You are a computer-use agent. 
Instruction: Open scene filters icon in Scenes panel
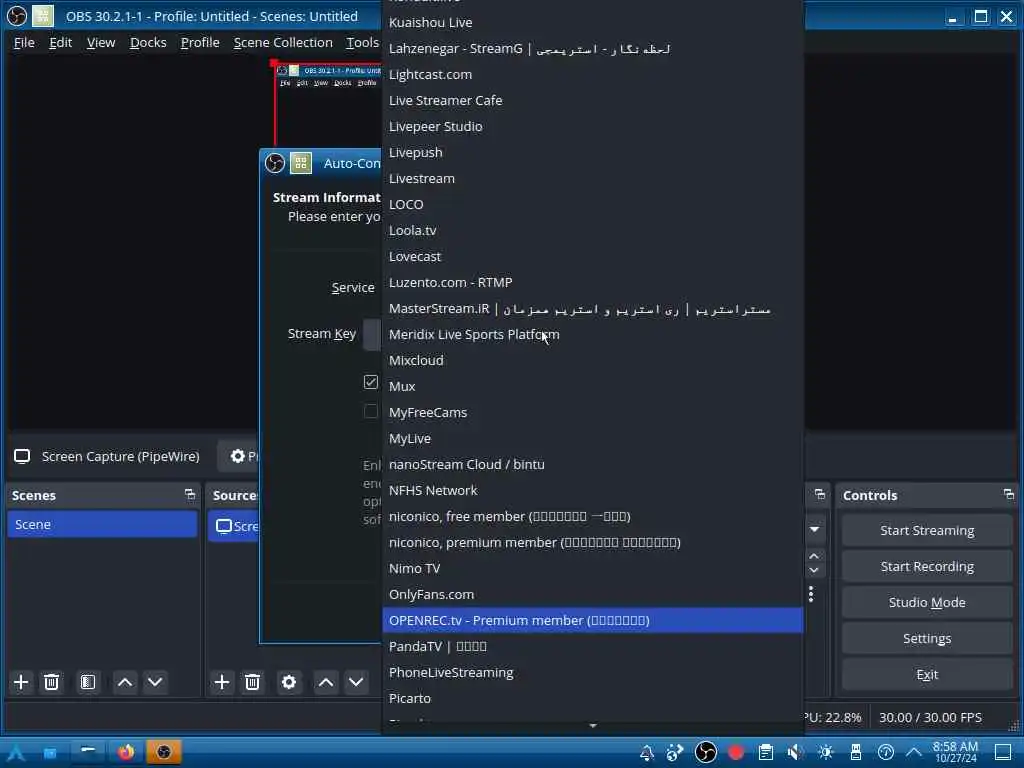[x=88, y=682]
